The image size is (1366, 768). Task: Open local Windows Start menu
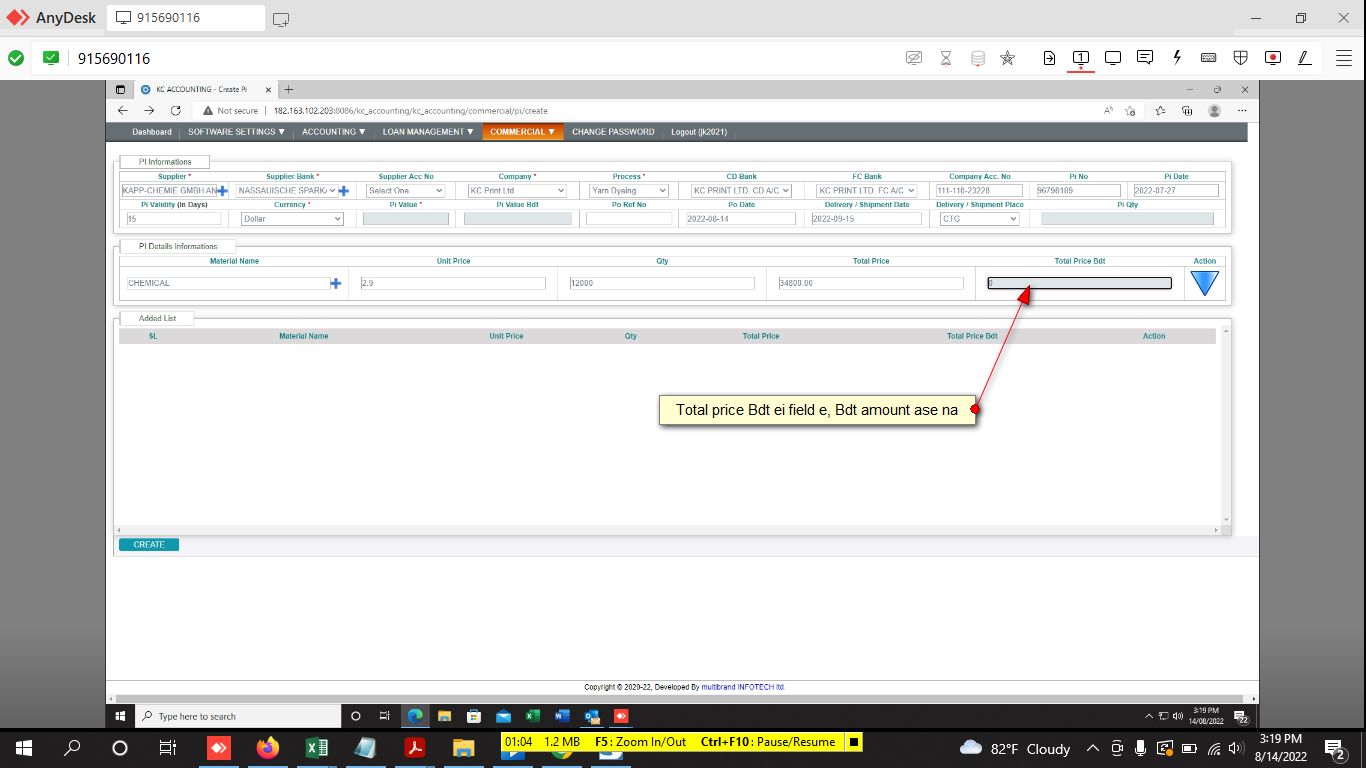click(23, 748)
